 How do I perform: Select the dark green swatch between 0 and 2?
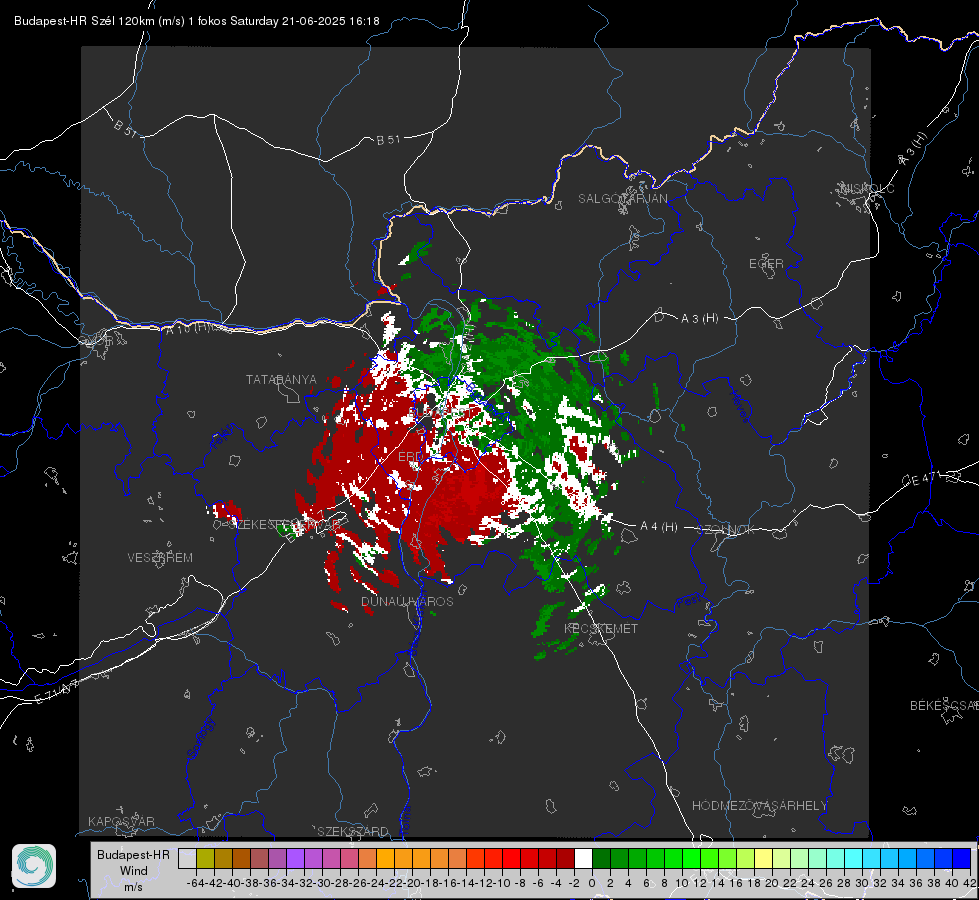pyautogui.click(x=601, y=858)
